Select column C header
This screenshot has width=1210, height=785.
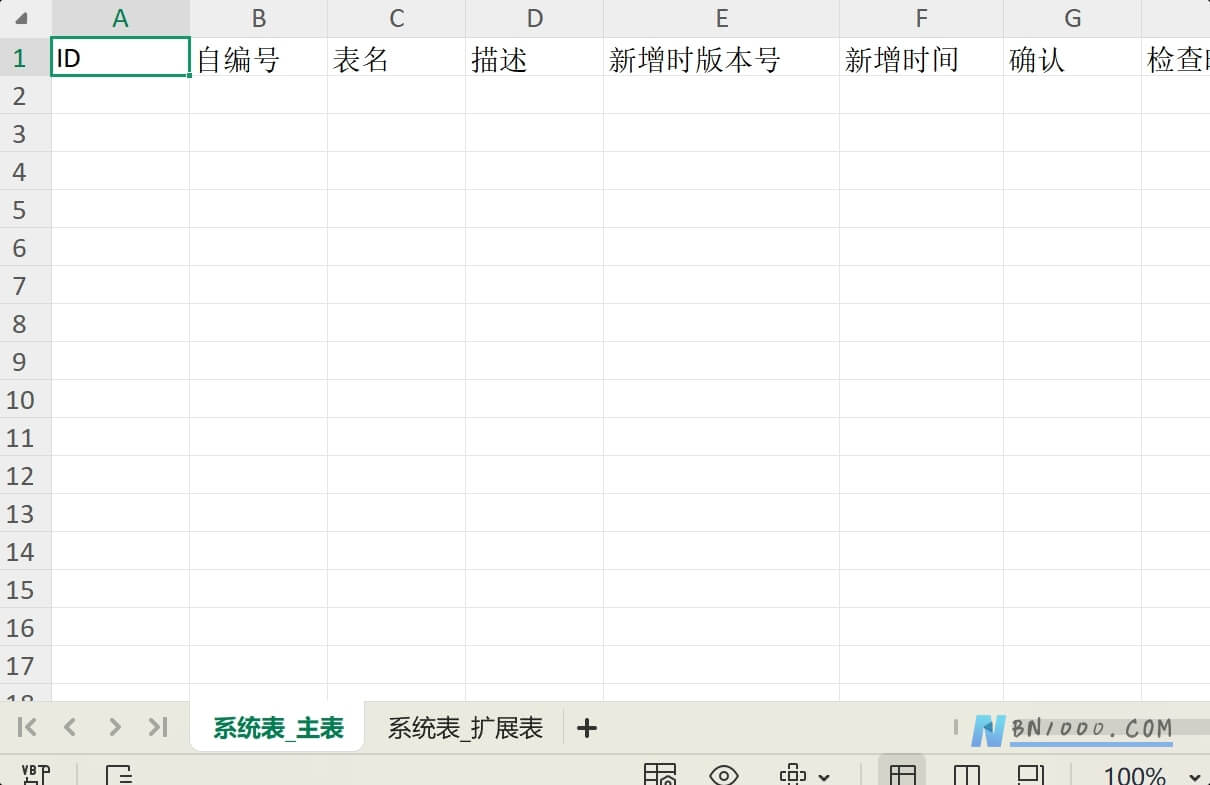[396, 18]
